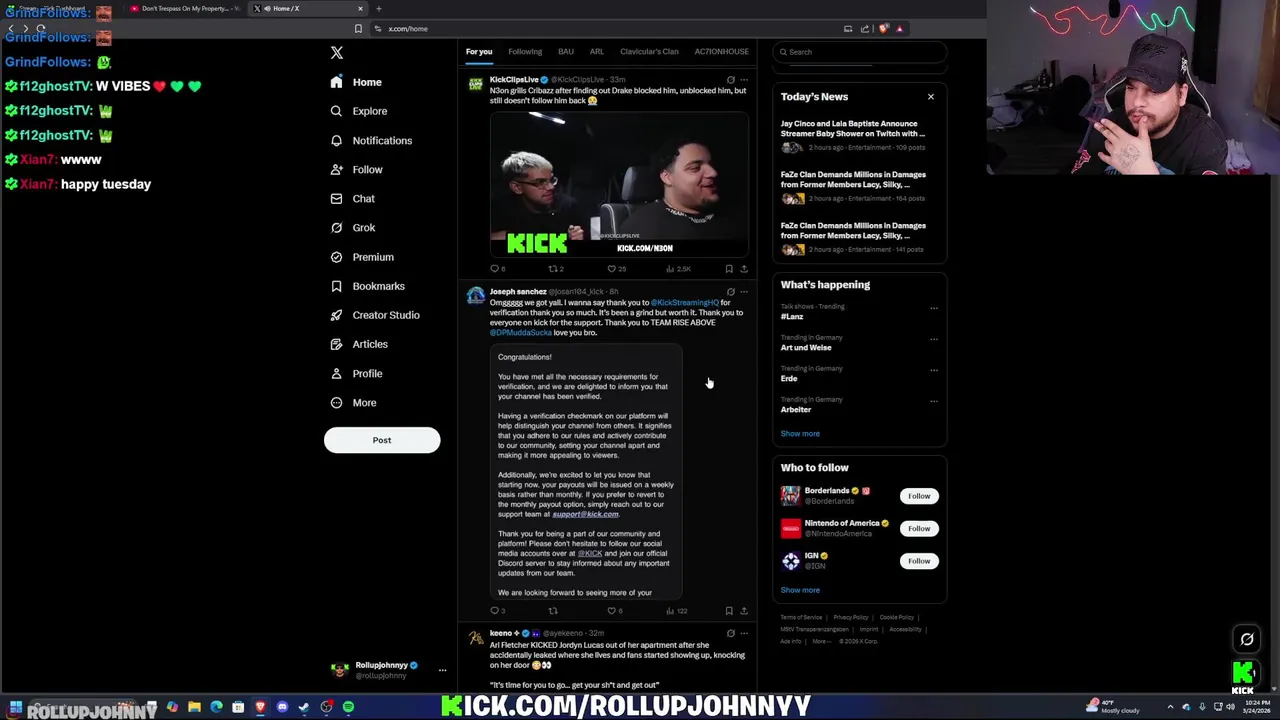Open Bookmarks in the sidebar
The image size is (1280, 720).
coord(366,286)
